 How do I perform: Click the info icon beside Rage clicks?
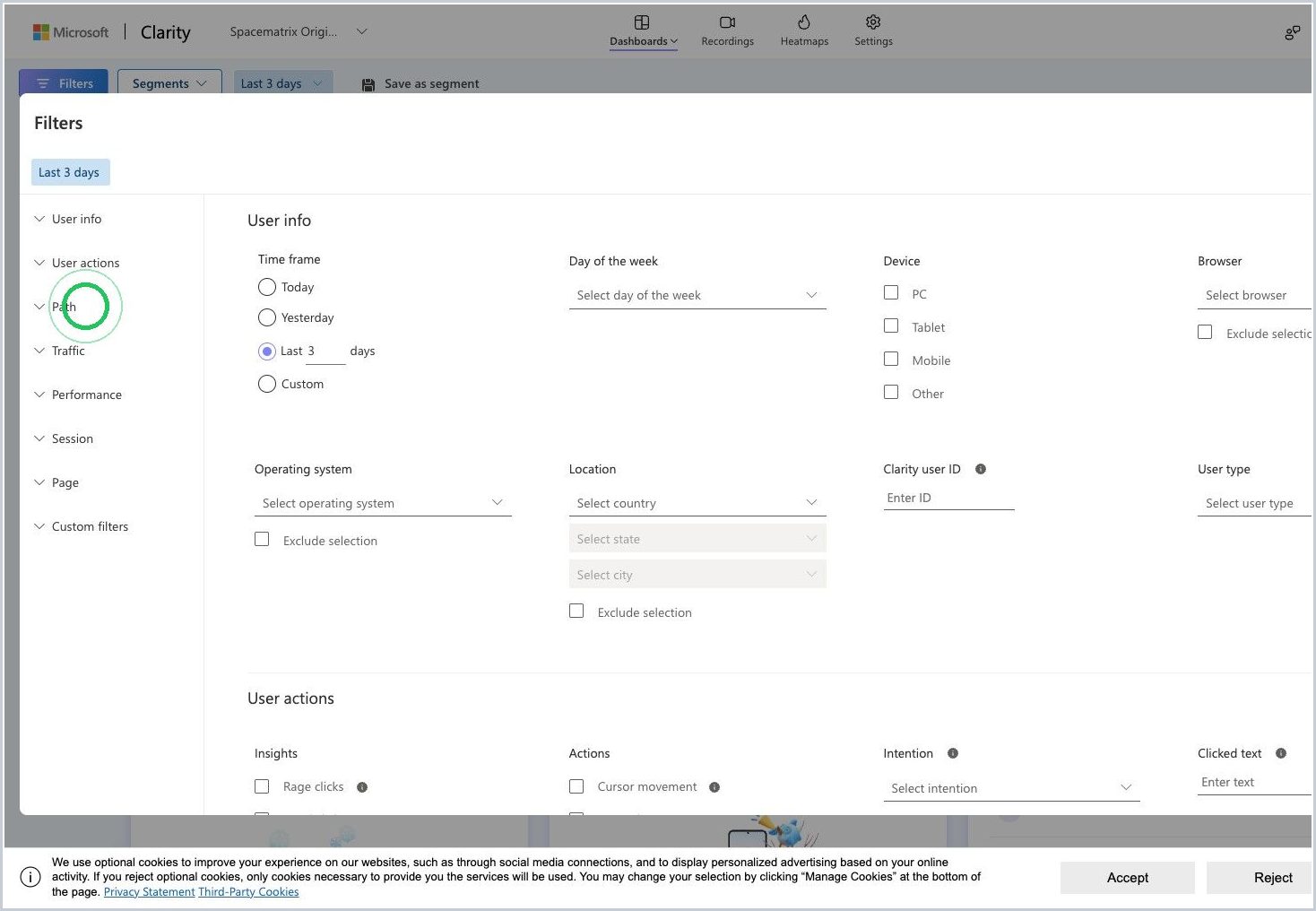coord(362,787)
